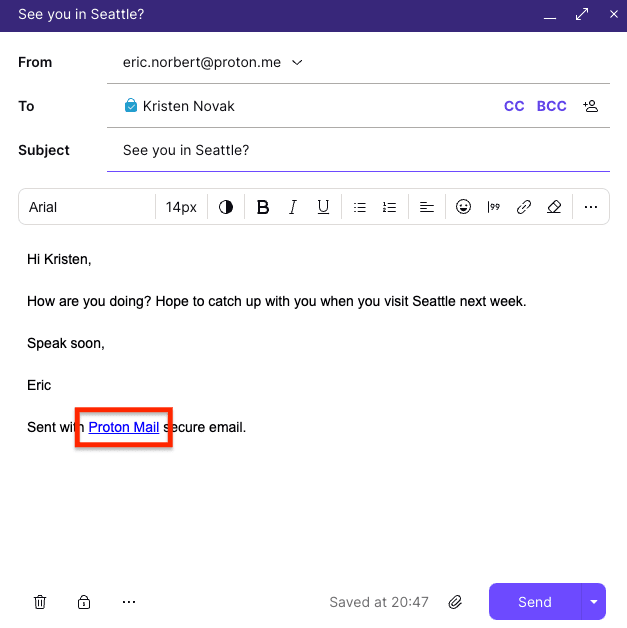
Task: Open the font color picker
Action: tap(226, 207)
